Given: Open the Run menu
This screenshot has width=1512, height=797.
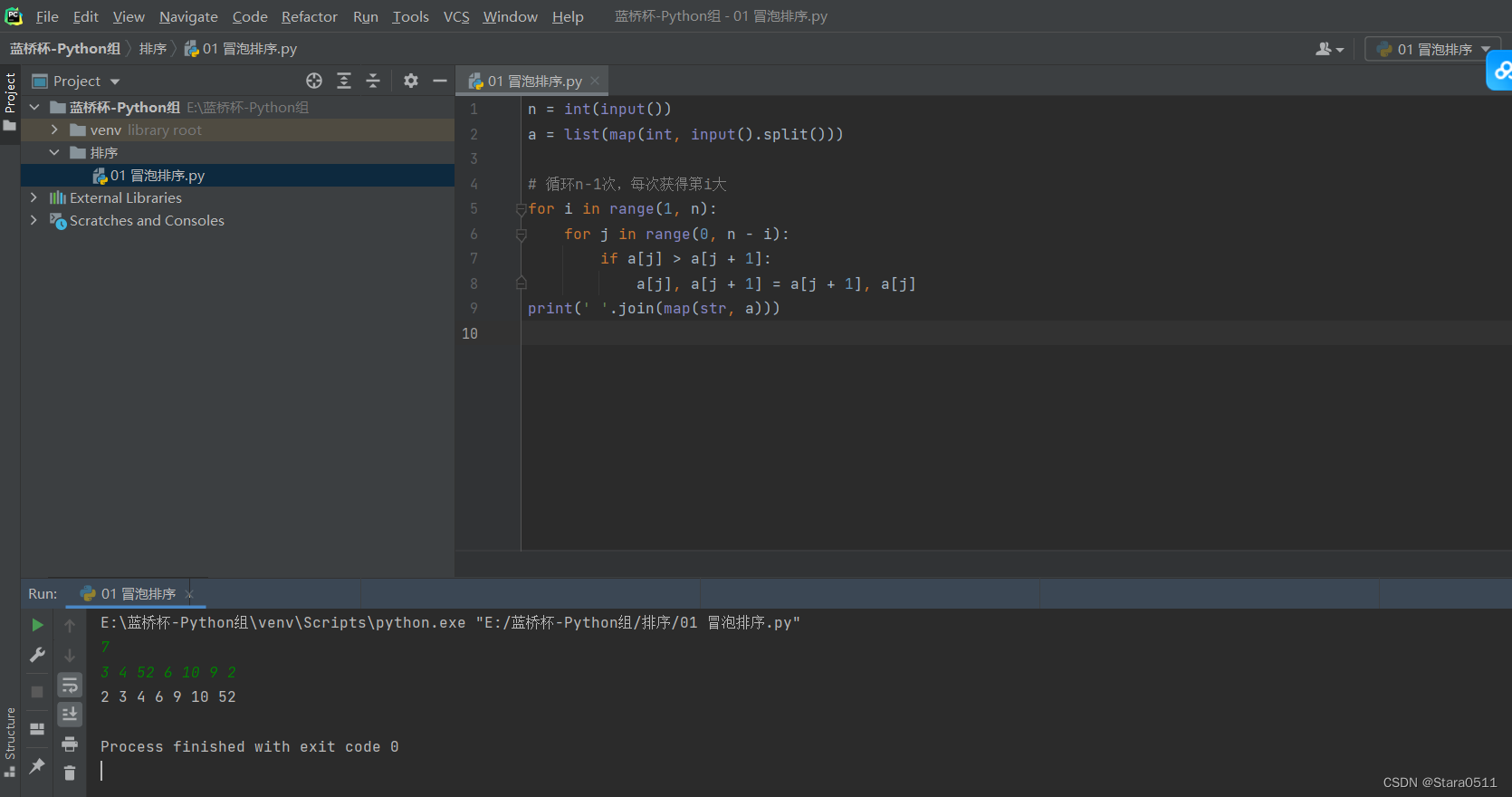Looking at the screenshot, I should click(x=366, y=16).
